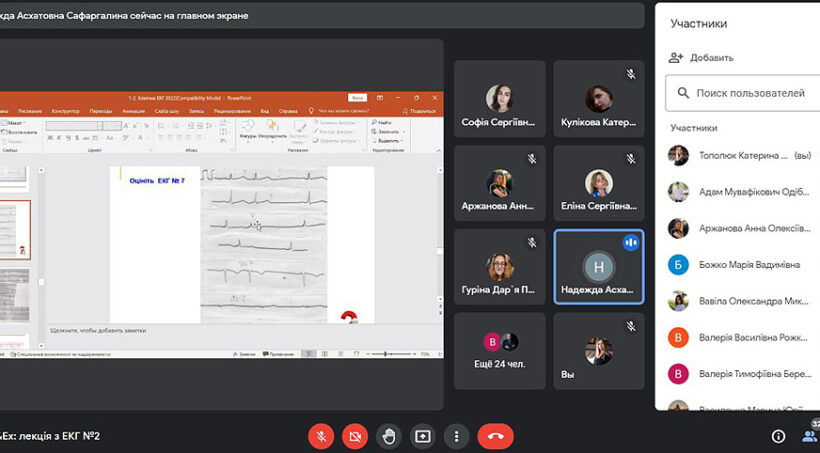Leave the call with red hang-up button
The width and height of the screenshot is (820, 453).
click(x=495, y=436)
